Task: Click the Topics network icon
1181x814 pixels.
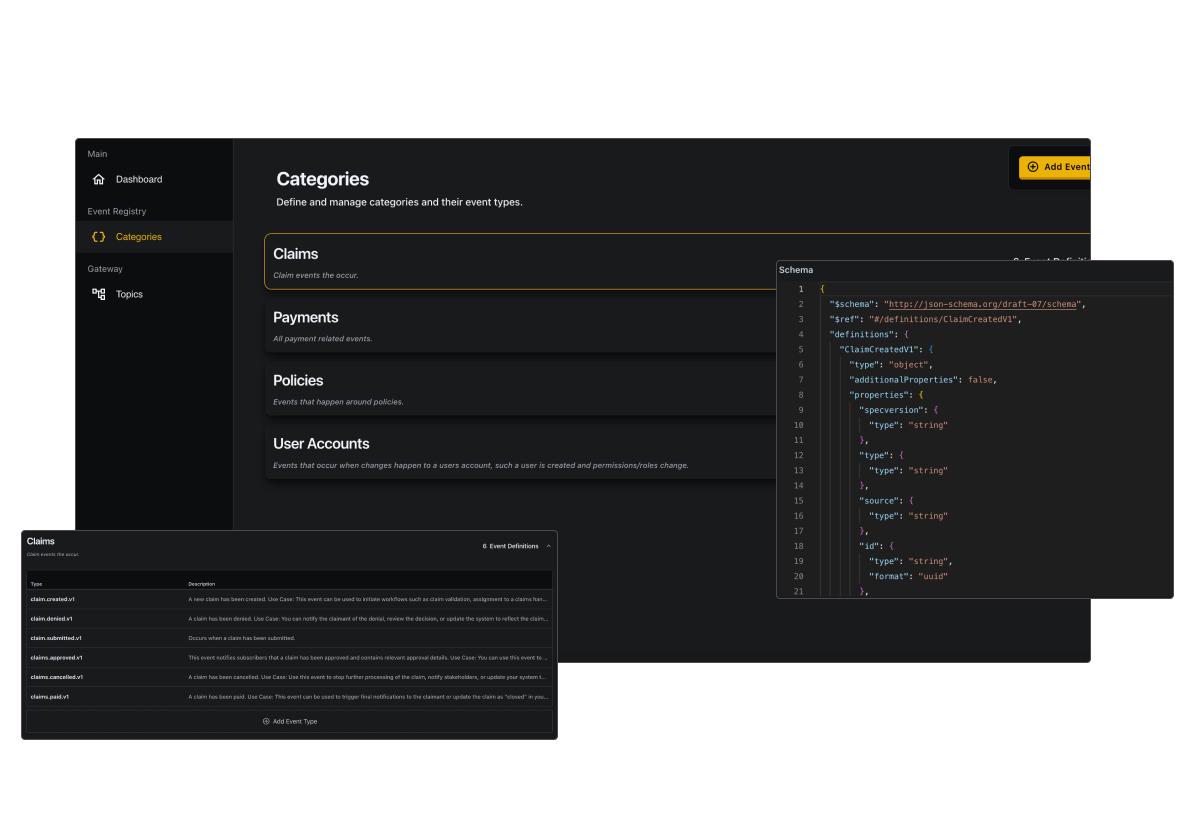Action: pos(98,294)
